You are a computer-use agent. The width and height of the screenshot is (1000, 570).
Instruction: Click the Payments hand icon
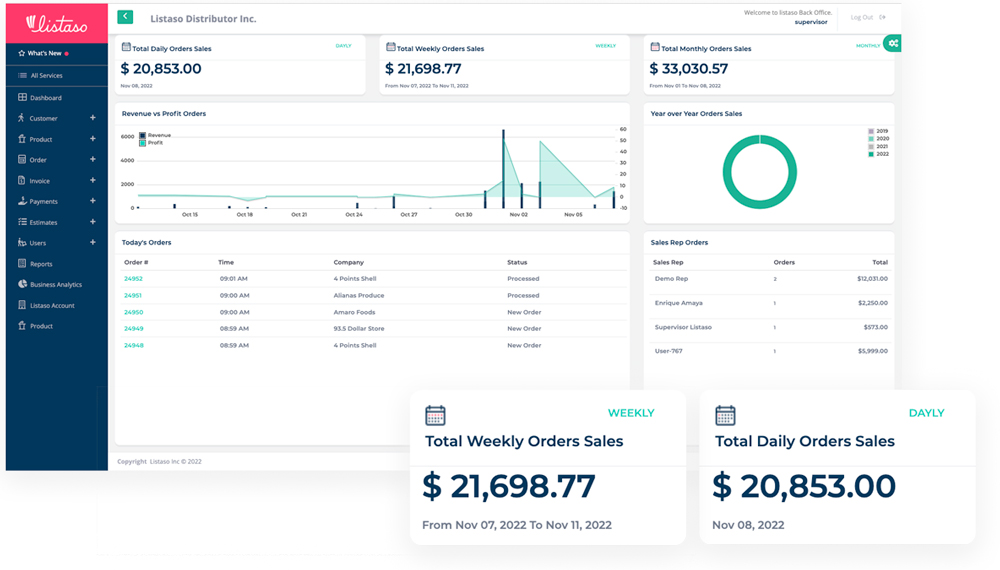[x=22, y=201]
